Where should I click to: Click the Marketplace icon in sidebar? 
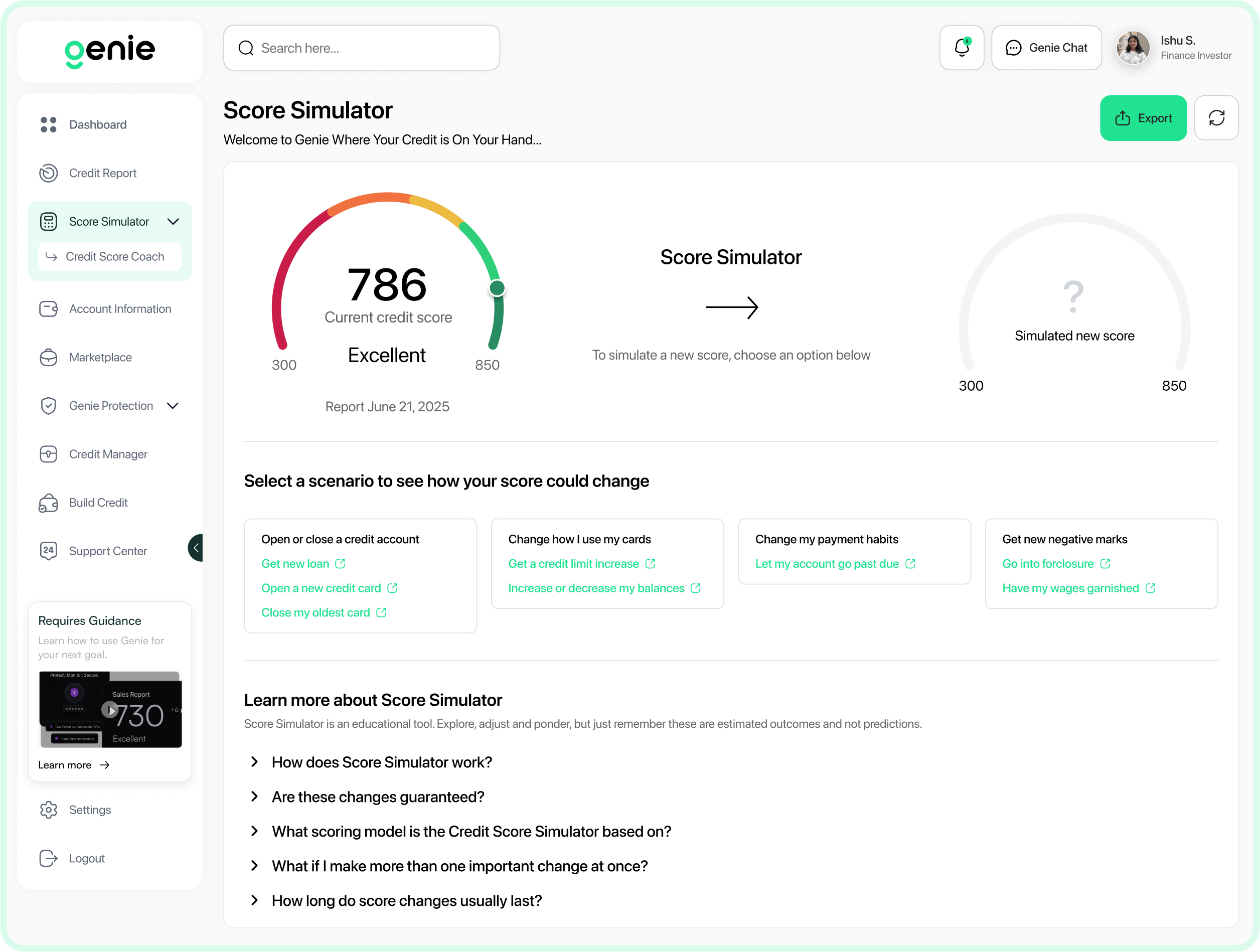coord(49,357)
